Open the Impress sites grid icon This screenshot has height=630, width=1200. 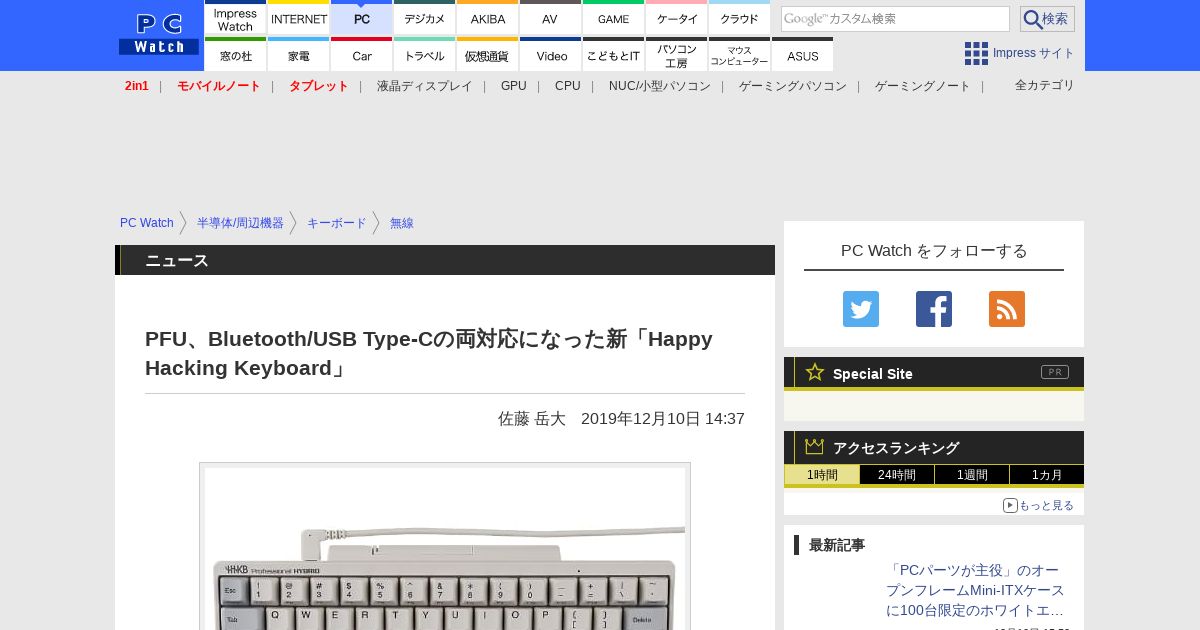point(976,53)
